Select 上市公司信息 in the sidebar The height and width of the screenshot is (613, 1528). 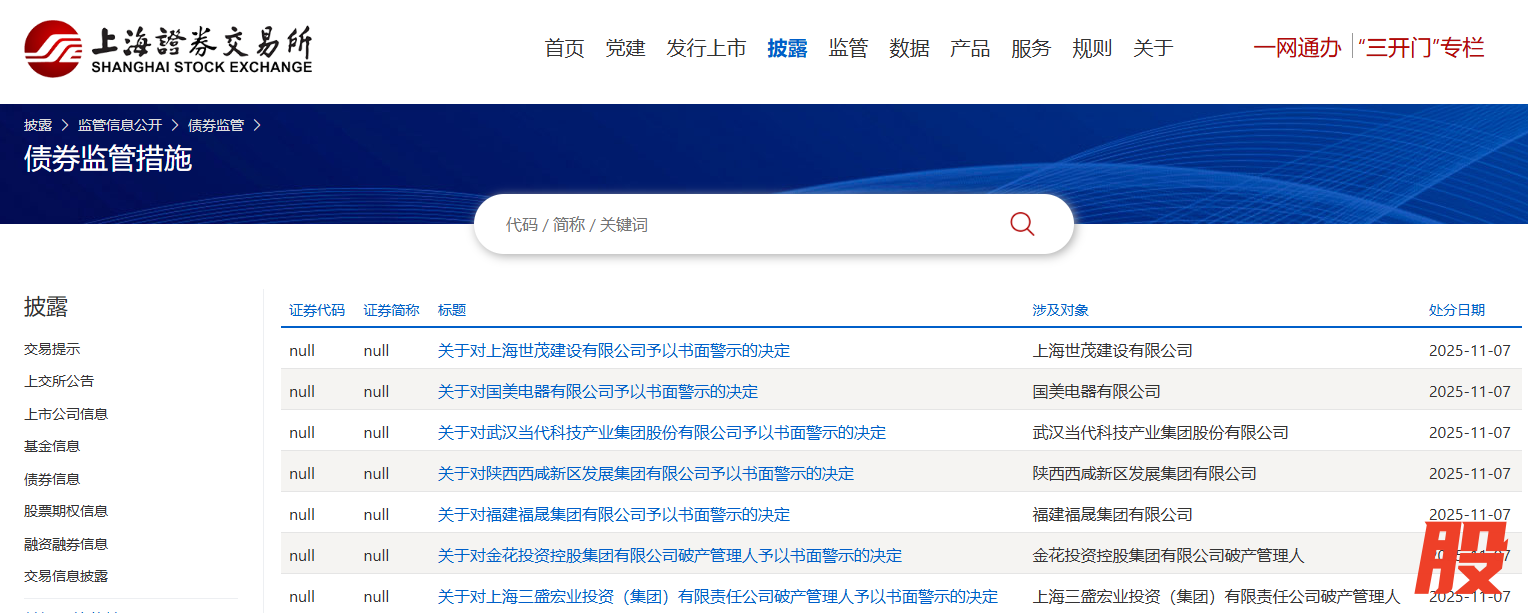[x=66, y=414]
